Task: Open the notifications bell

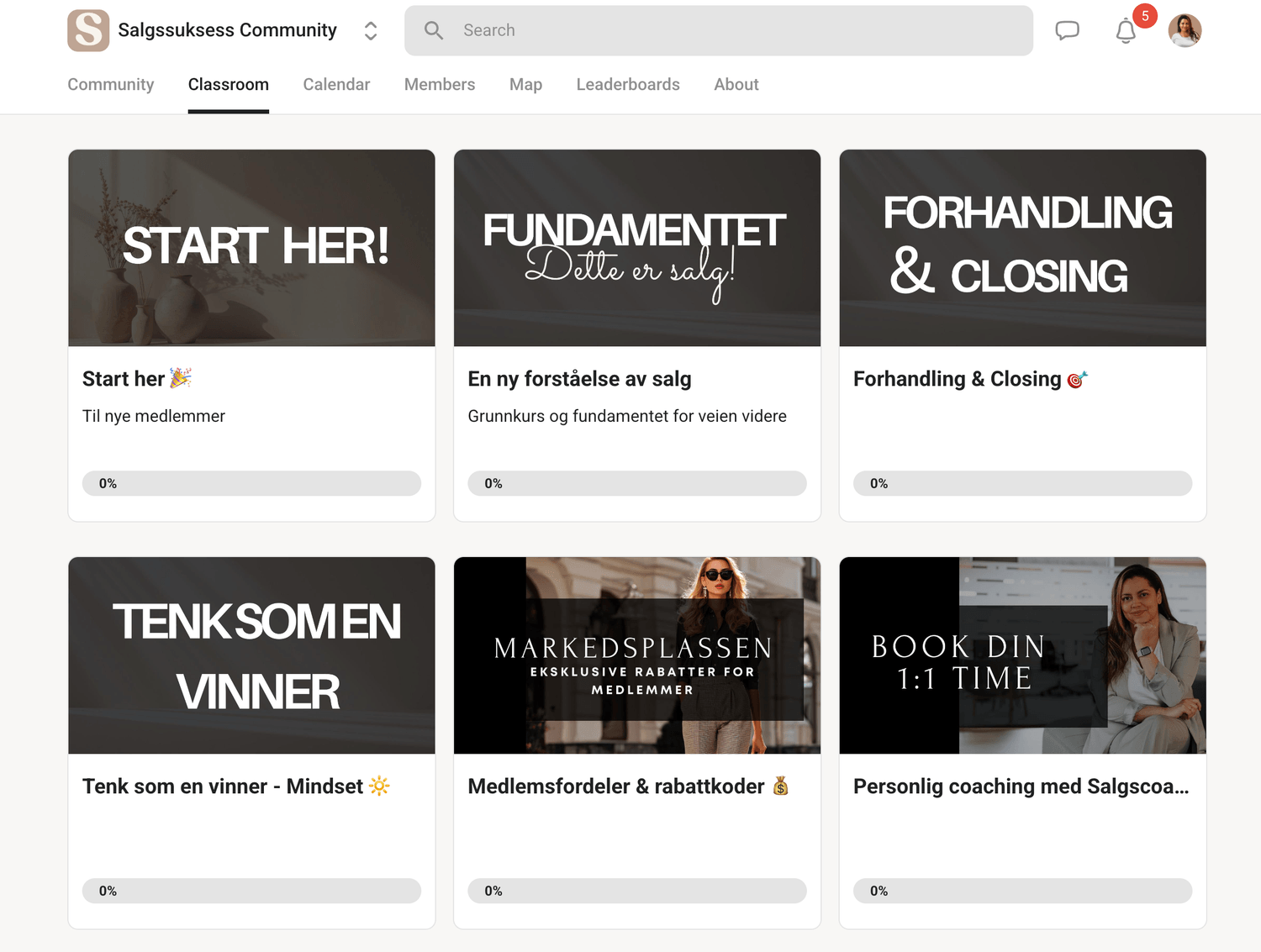Action: 1126,31
